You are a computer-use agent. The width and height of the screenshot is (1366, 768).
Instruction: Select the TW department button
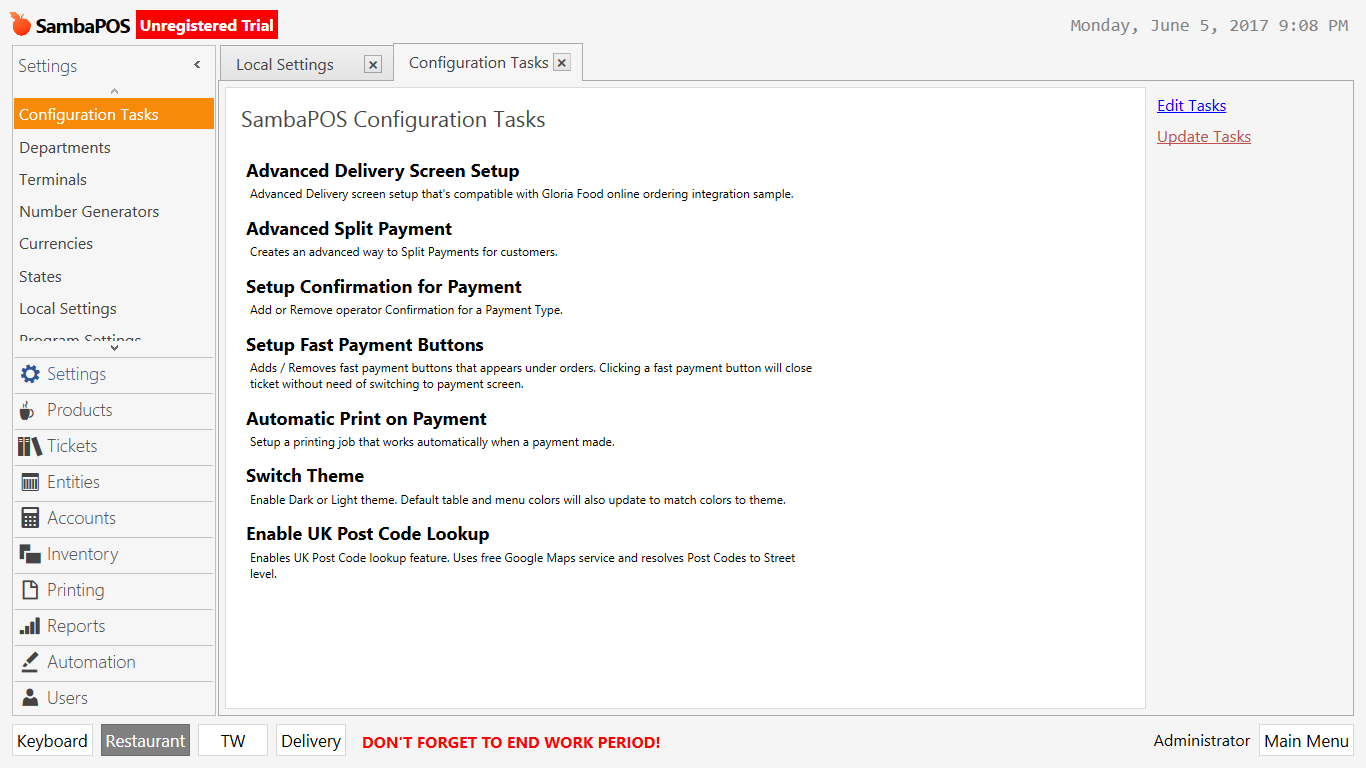pos(233,741)
